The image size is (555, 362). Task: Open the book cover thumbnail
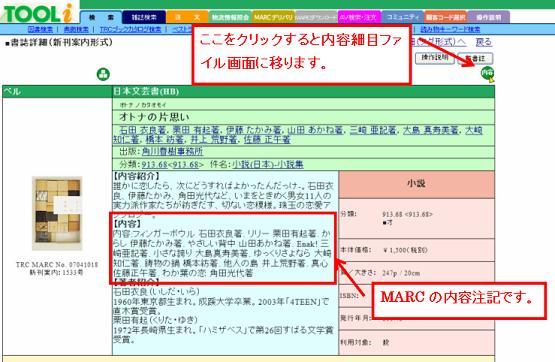57,213
